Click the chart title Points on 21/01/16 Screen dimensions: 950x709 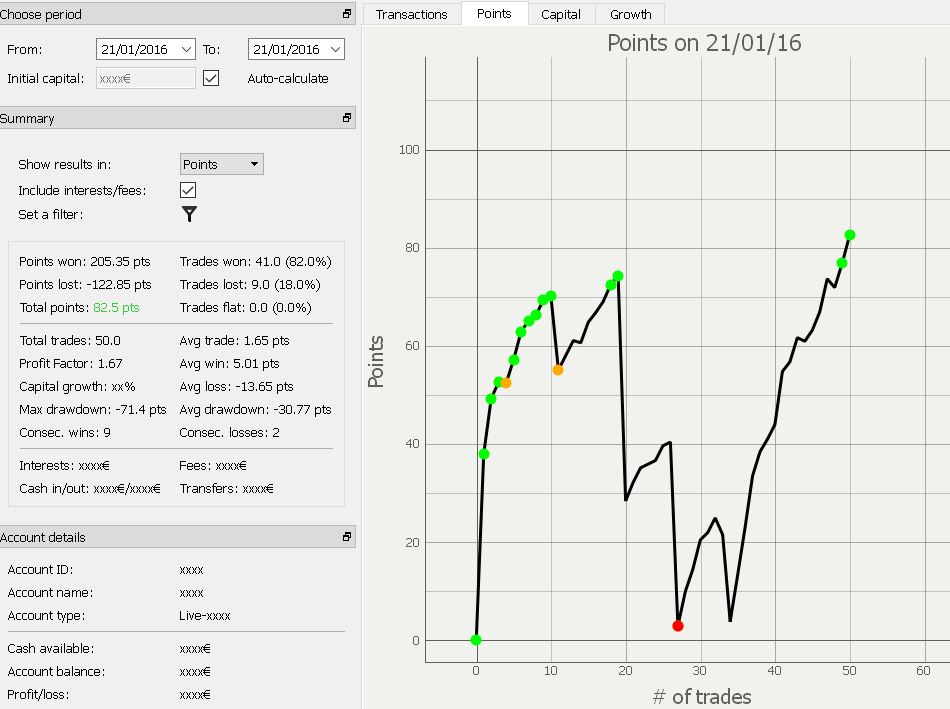[704, 43]
